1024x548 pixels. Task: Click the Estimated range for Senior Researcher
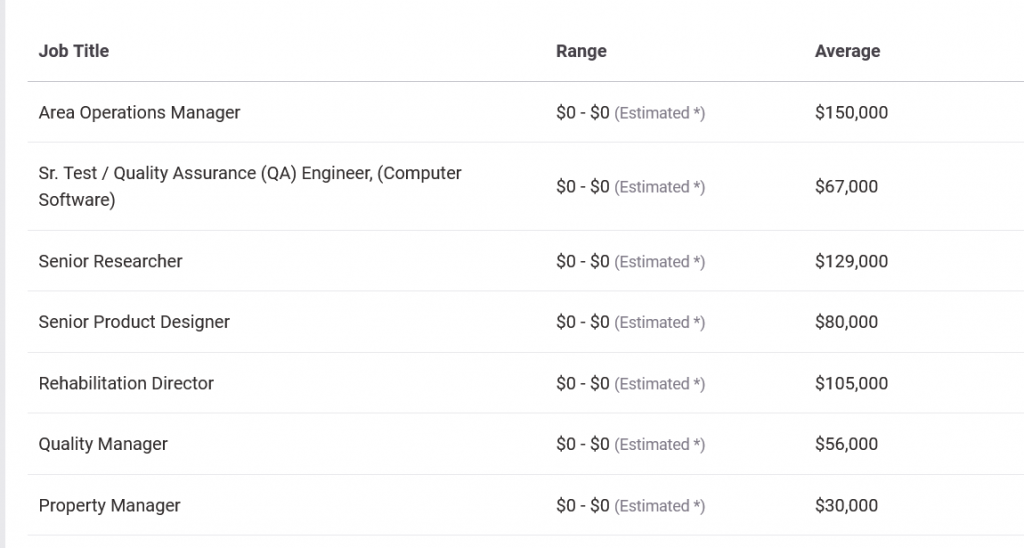630,261
